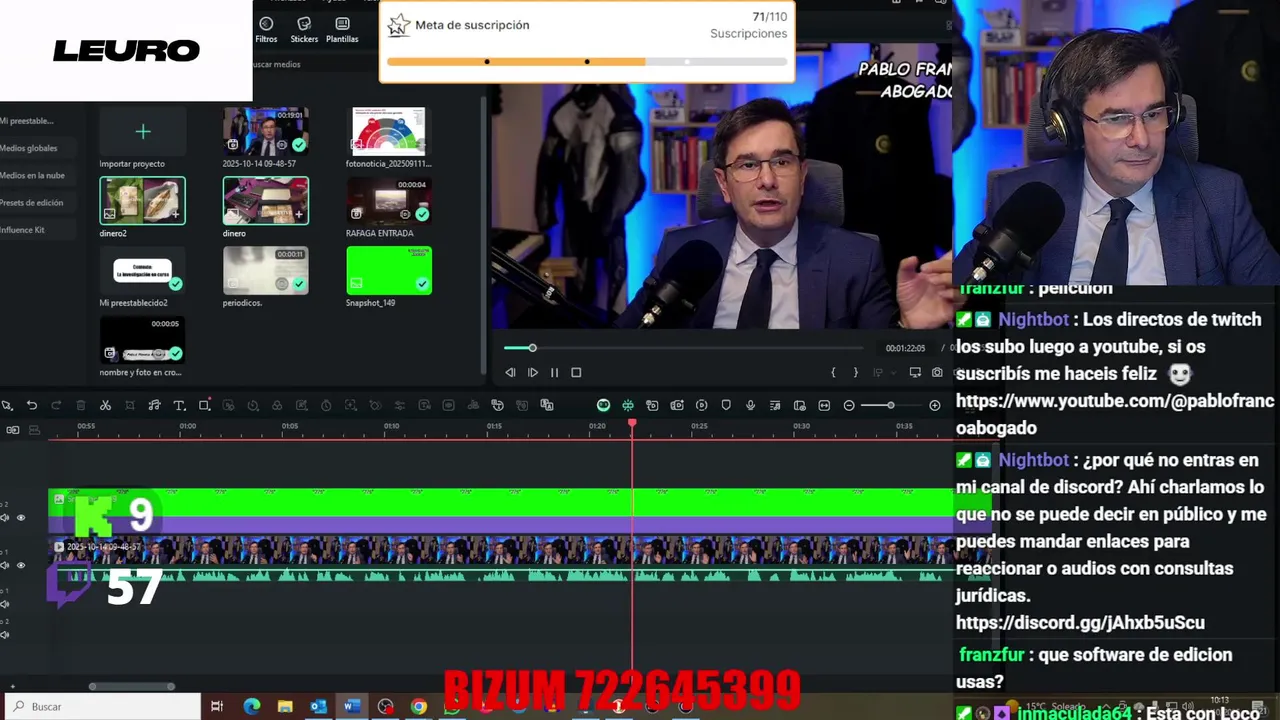The image size is (1280, 720).
Task: Select the dinero2 image thumbnail
Action: tap(142, 201)
